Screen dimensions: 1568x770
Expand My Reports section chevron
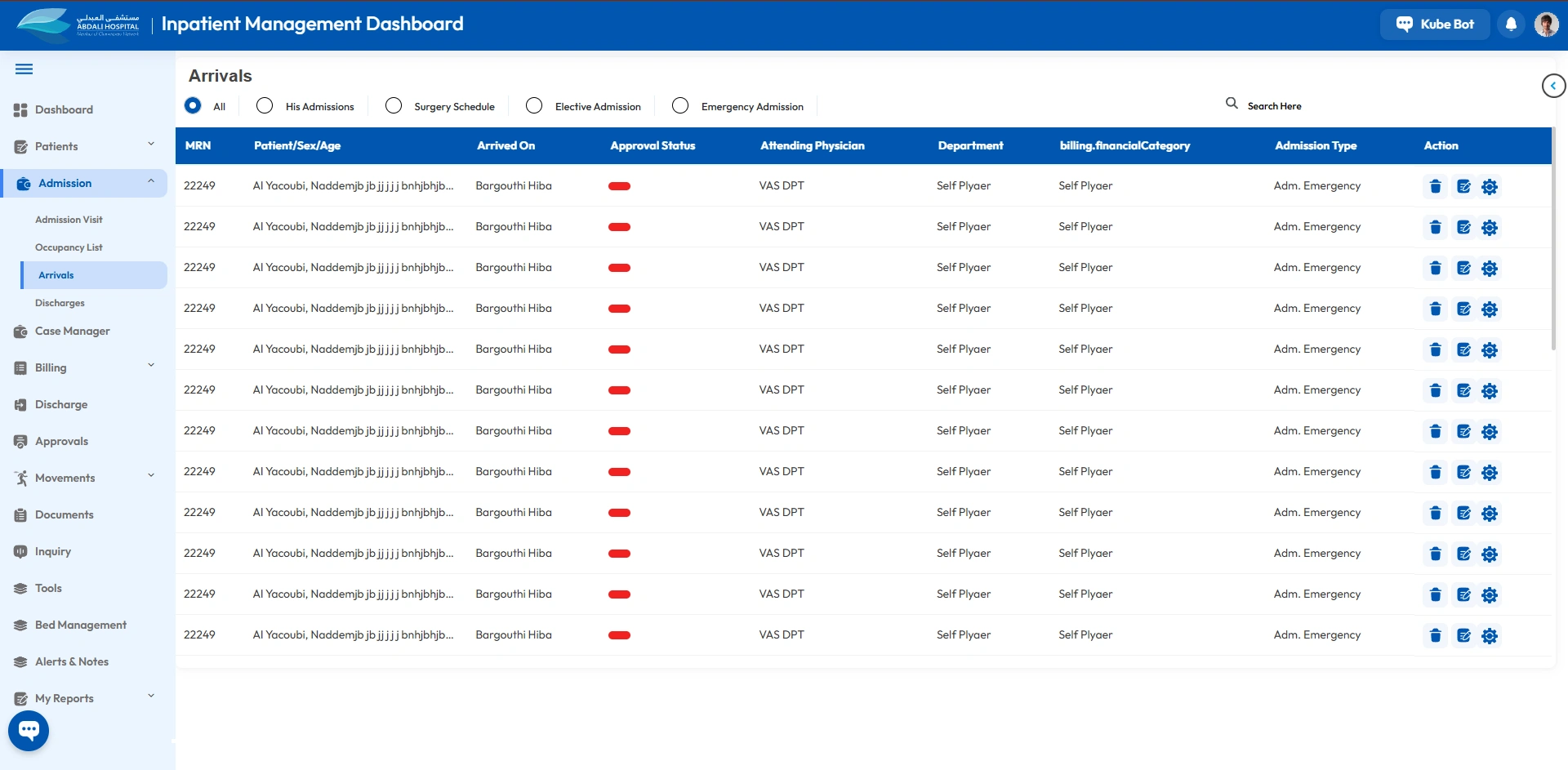tap(151, 697)
